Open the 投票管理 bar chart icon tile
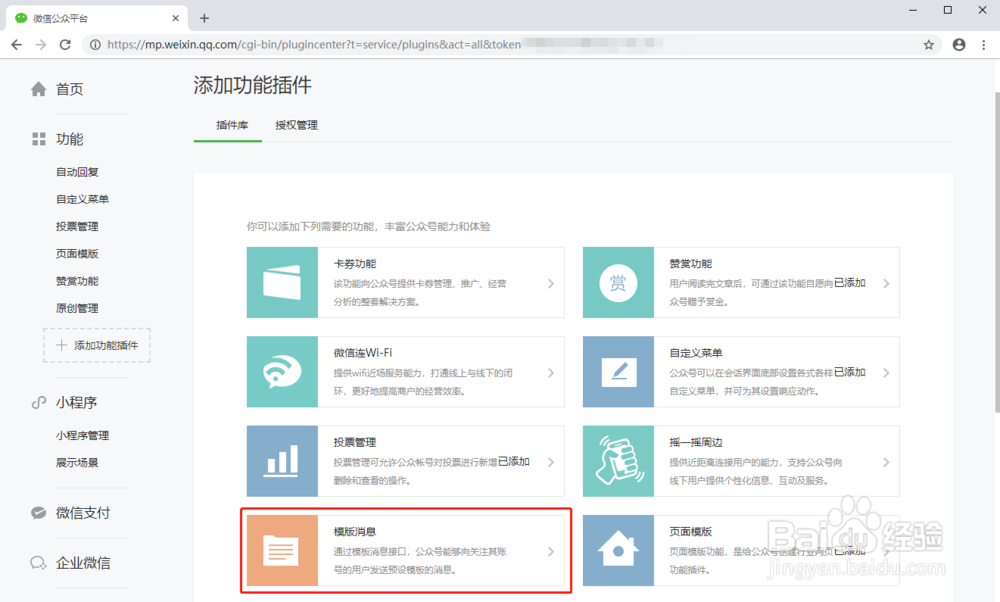This screenshot has width=1000, height=602. point(282,461)
